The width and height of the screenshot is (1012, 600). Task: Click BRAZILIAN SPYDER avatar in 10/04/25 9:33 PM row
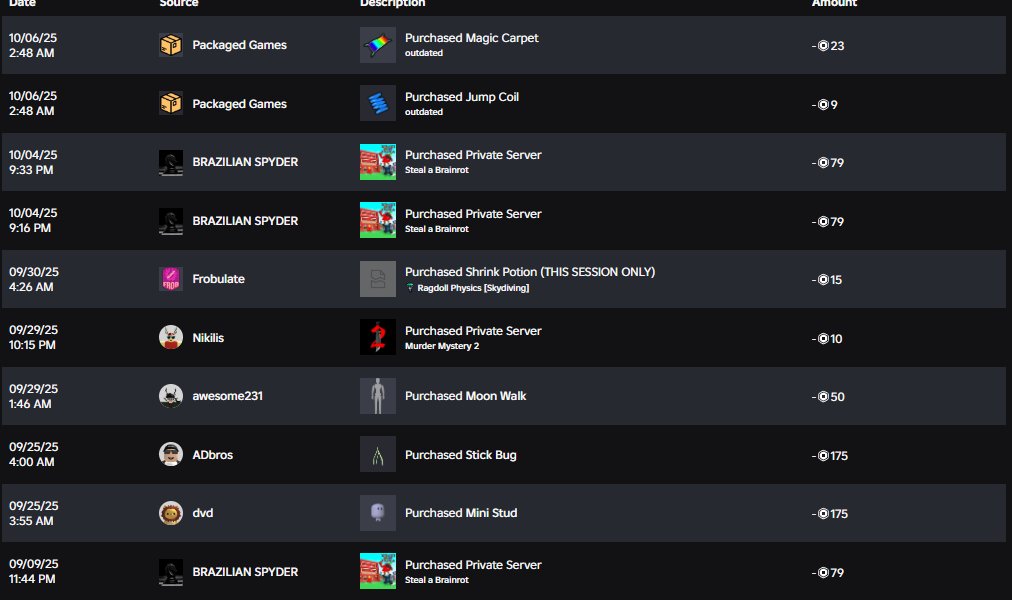pyautogui.click(x=171, y=162)
